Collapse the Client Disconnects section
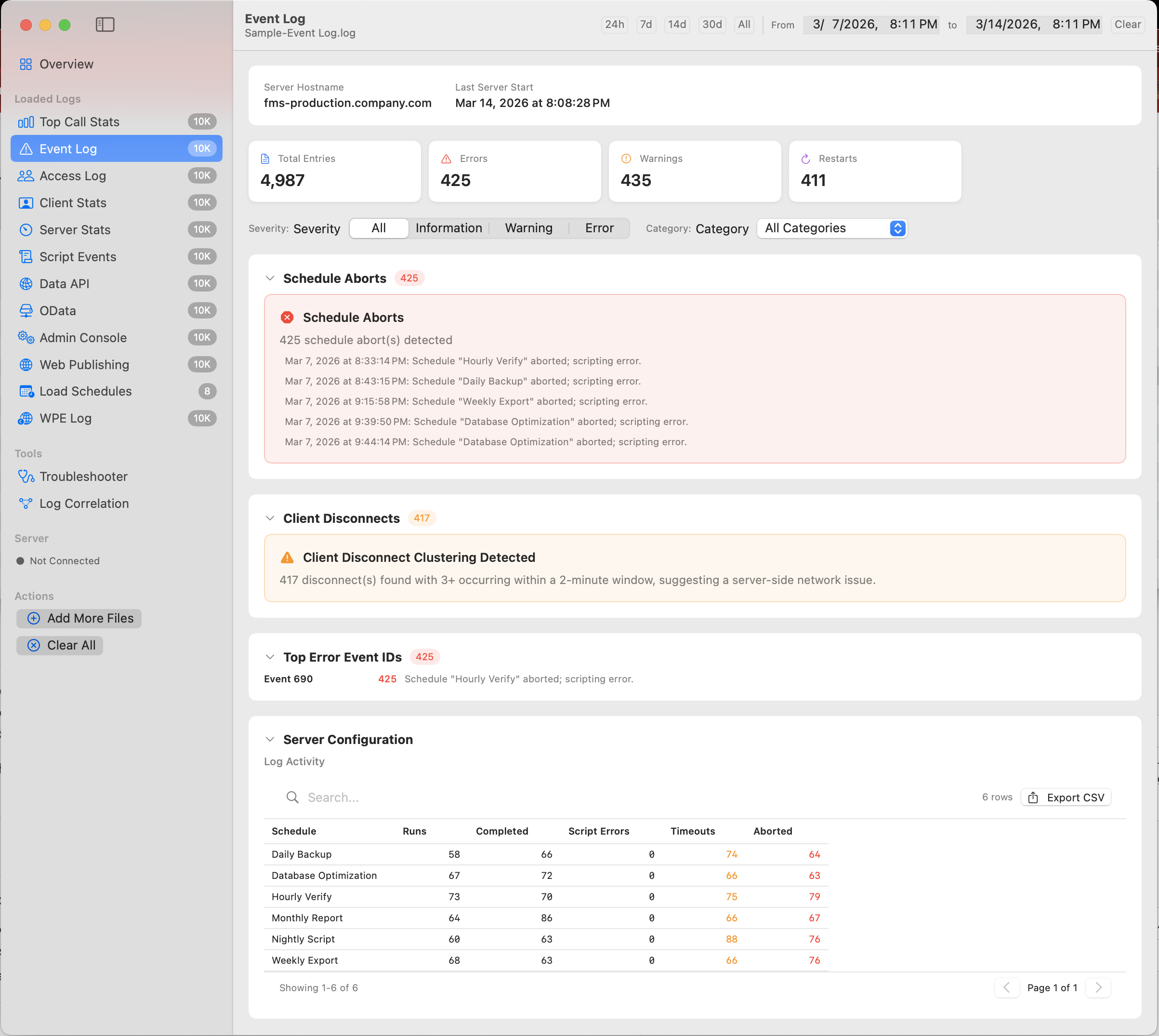 pos(270,518)
